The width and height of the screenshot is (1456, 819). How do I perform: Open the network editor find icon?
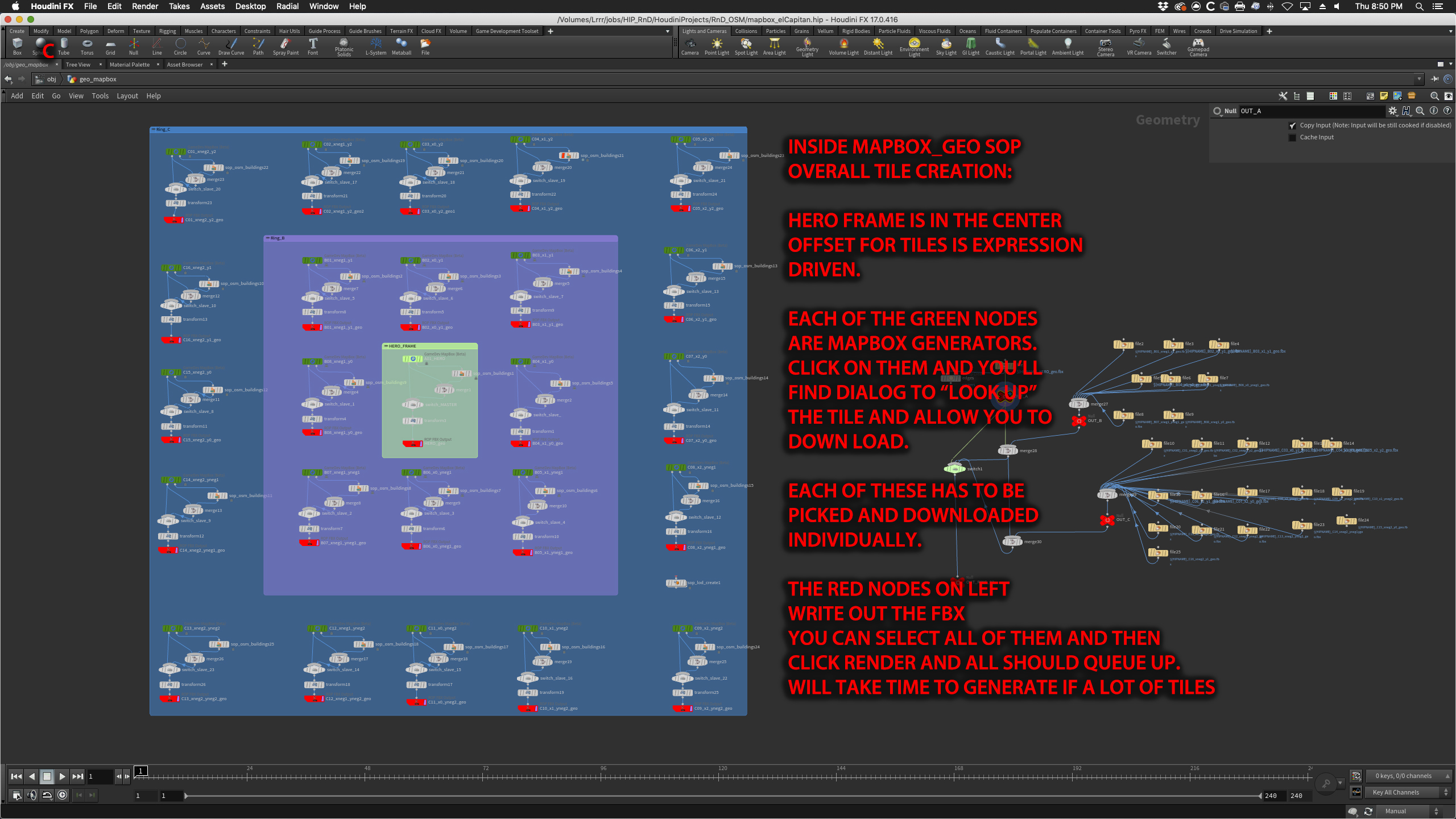click(1434, 96)
